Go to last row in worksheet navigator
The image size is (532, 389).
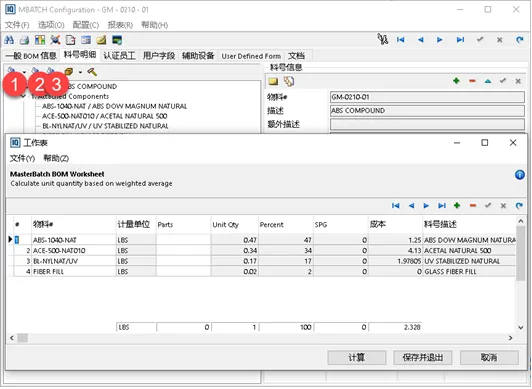[x=442, y=206]
